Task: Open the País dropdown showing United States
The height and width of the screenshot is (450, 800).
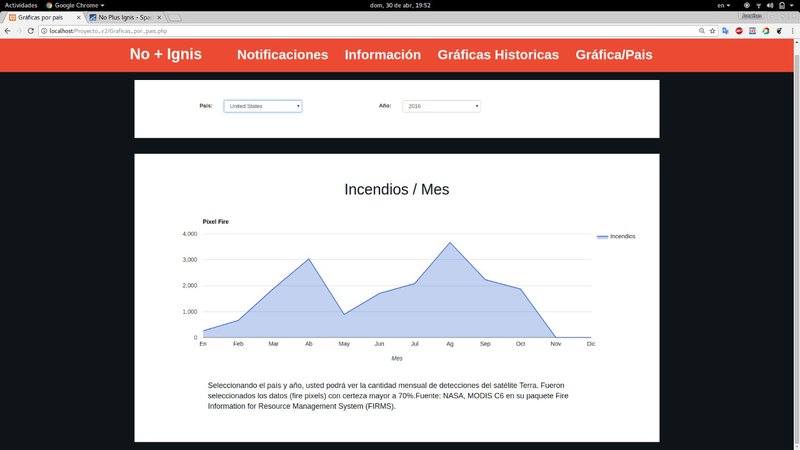Action: tap(263, 106)
